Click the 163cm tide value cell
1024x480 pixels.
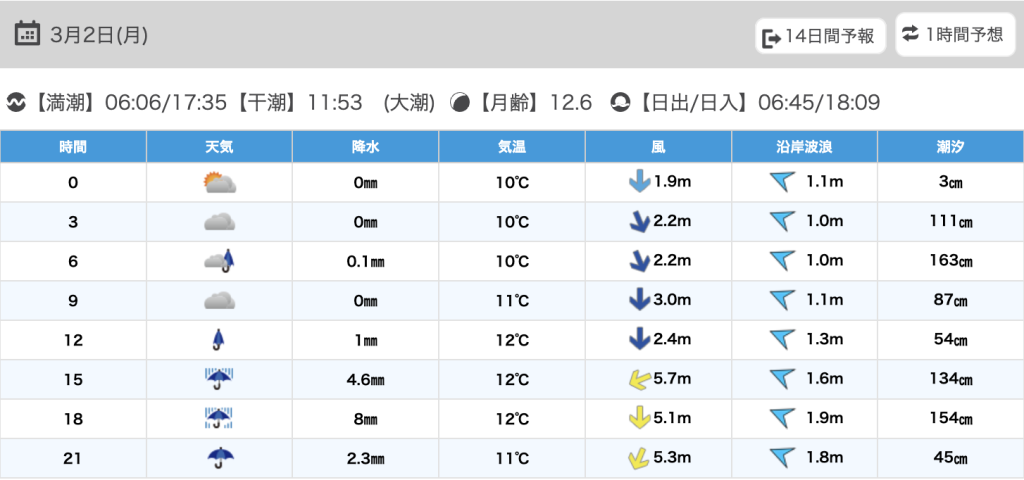(950, 261)
